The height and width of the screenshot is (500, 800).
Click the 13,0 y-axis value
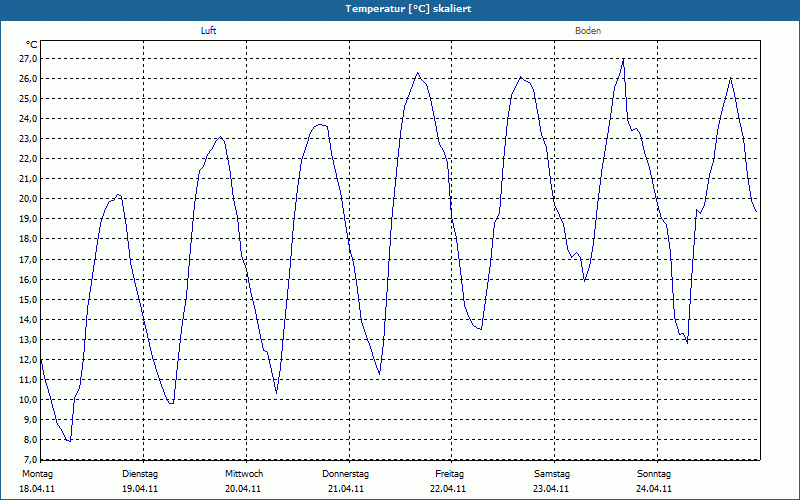(x=29, y=340)
